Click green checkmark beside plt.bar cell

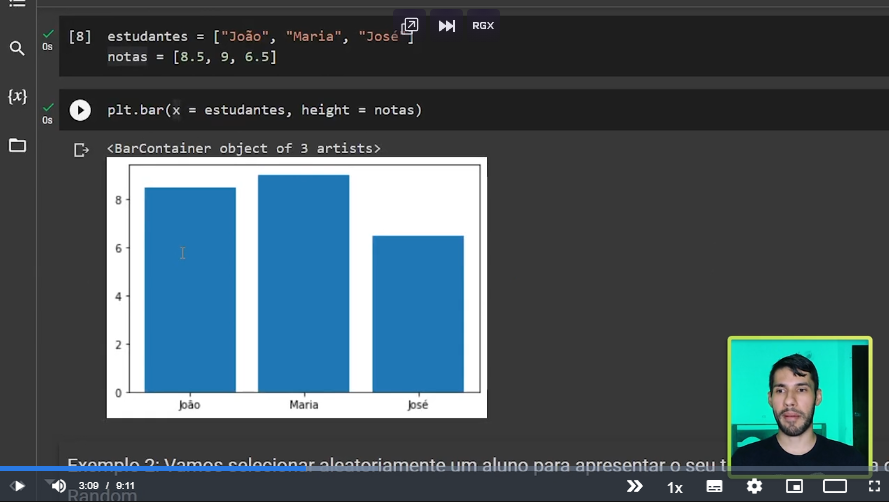pyautogui.click(x=48, y=107)
